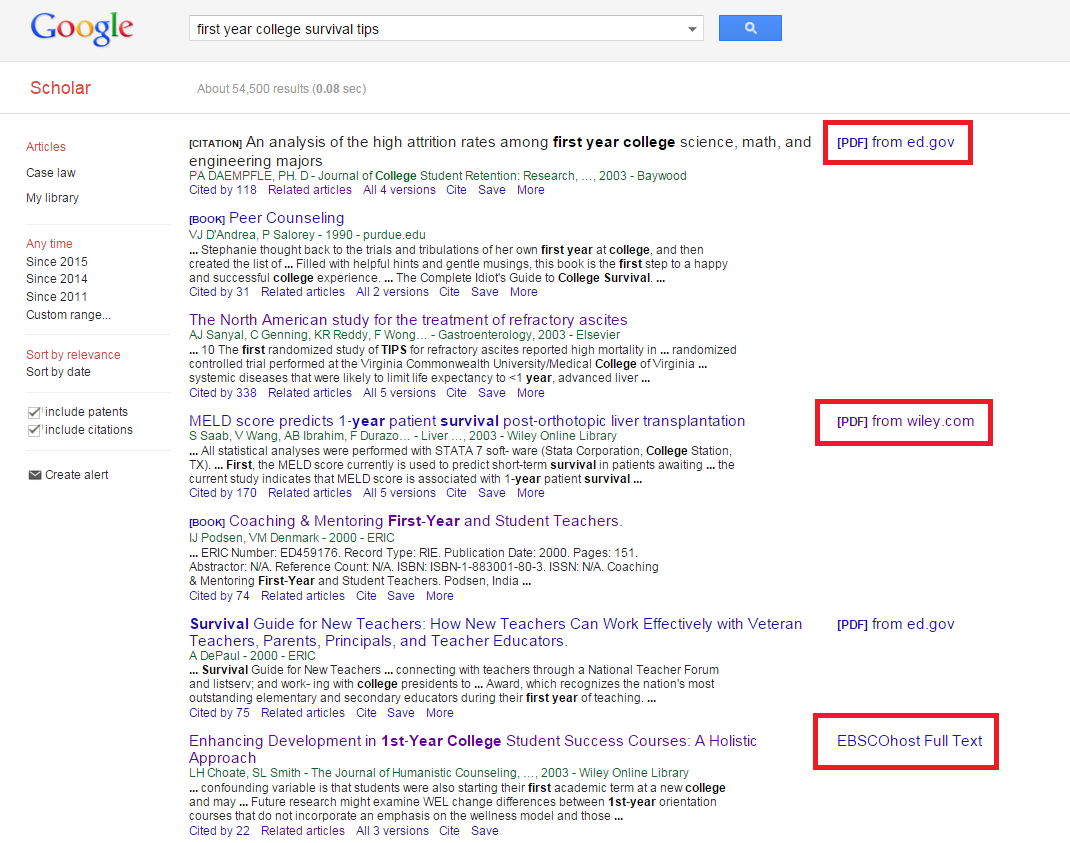
Task: Click Cite under Coaching & Mentoring result
Action: 366,596
